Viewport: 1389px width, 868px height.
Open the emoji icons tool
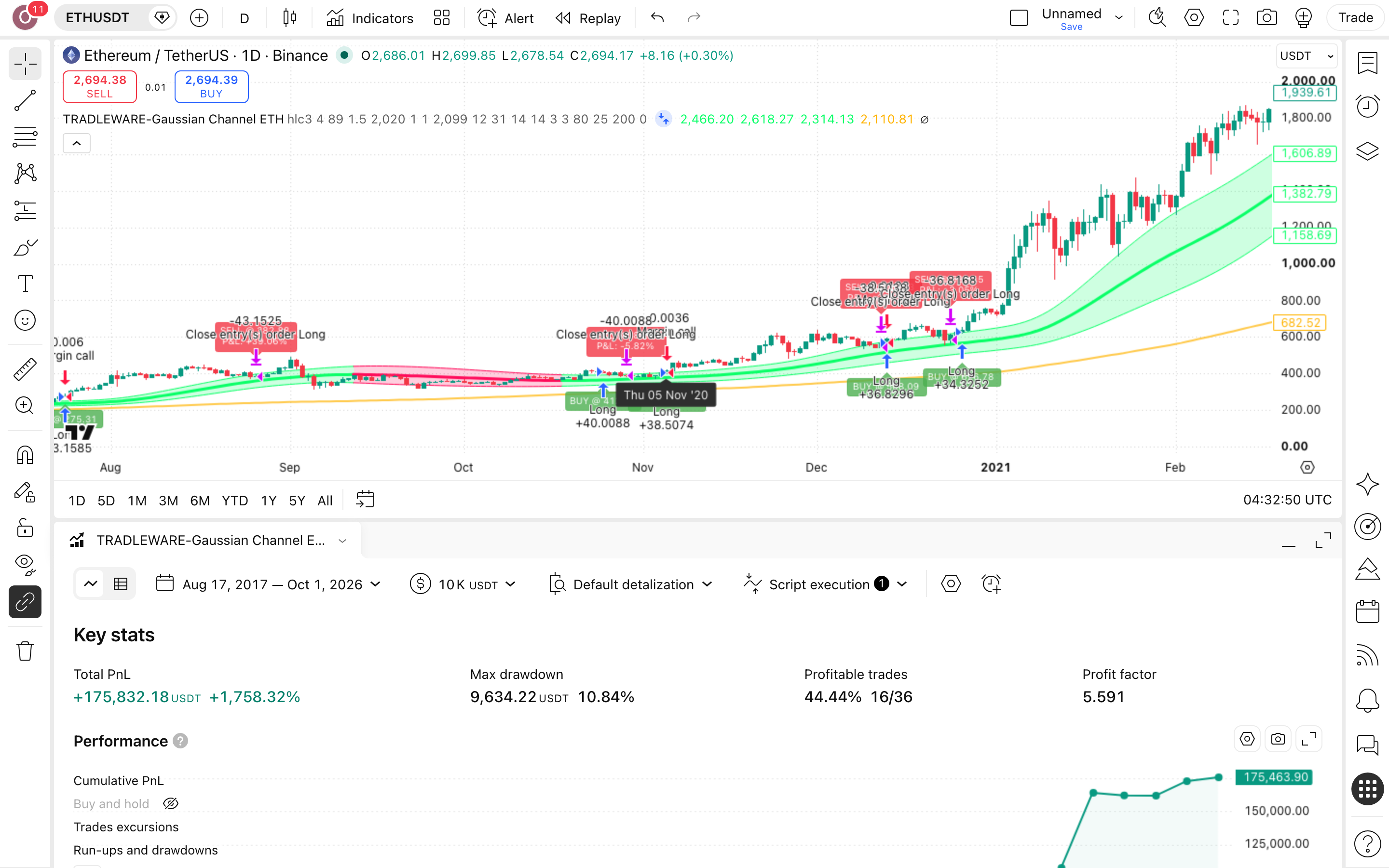point(25,320)
